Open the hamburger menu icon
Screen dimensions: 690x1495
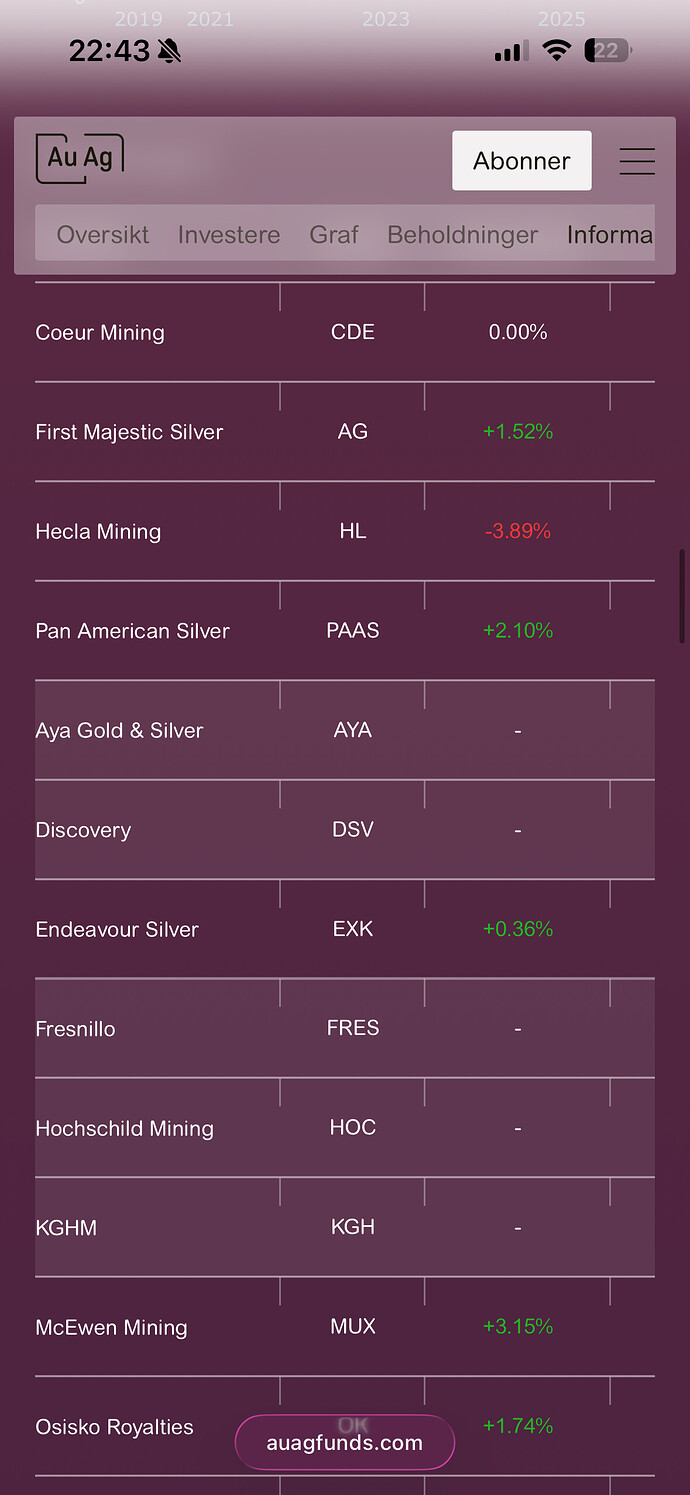(637, 161)
